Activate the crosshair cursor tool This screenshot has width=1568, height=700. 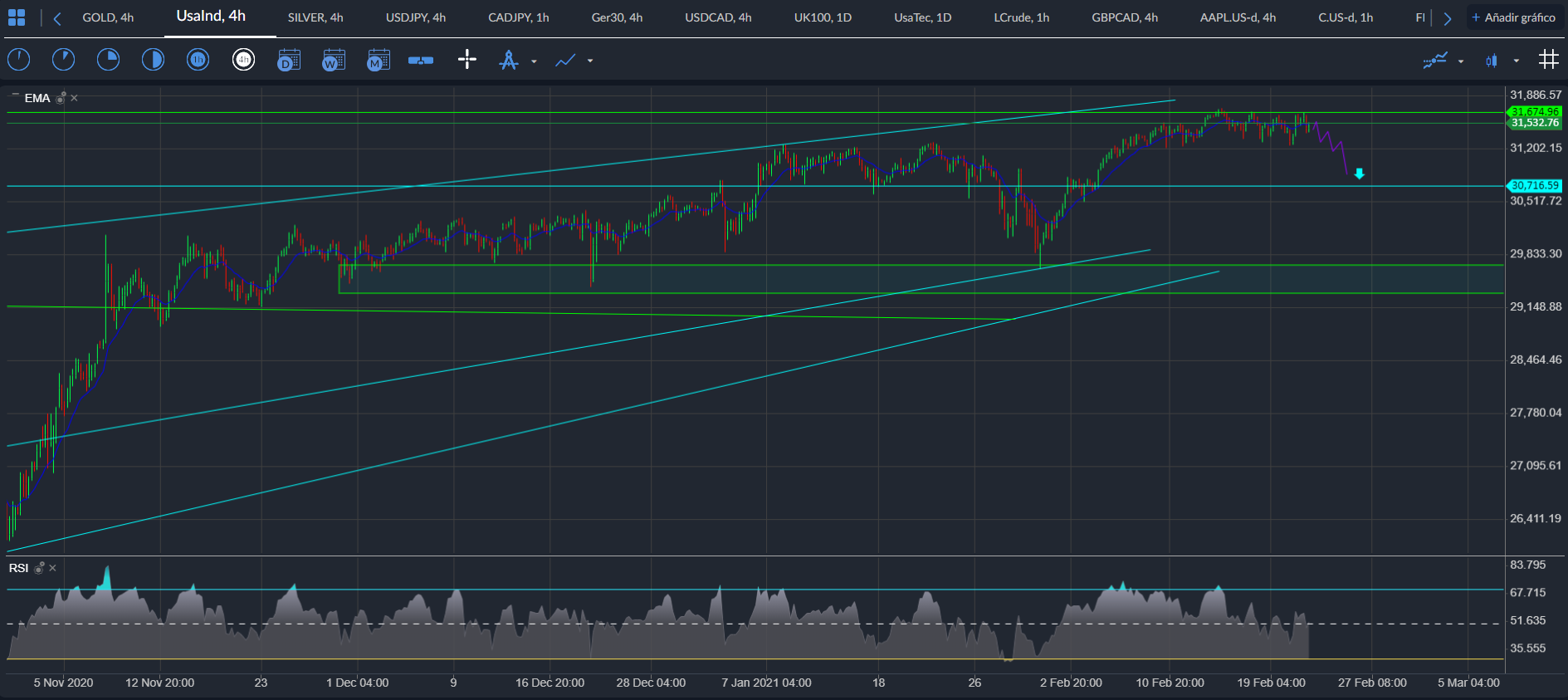[x=467, y=60]
